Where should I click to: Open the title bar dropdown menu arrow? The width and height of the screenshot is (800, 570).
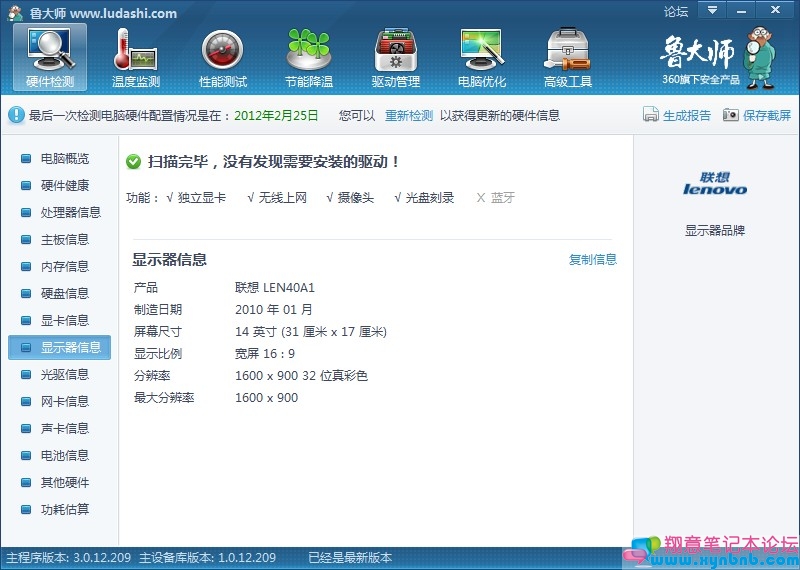pos(712,11)
